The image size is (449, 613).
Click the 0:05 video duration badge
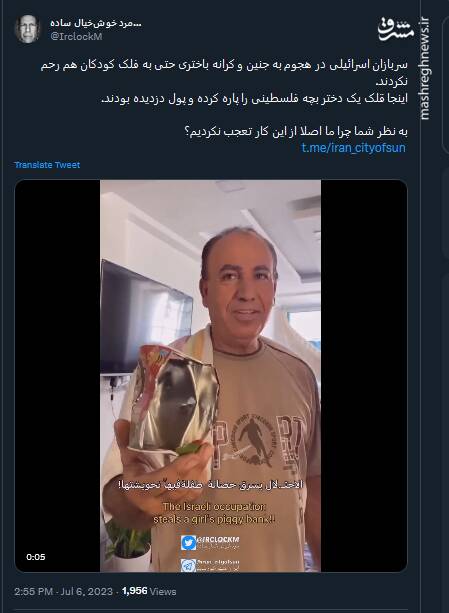[x=36, y=557]
